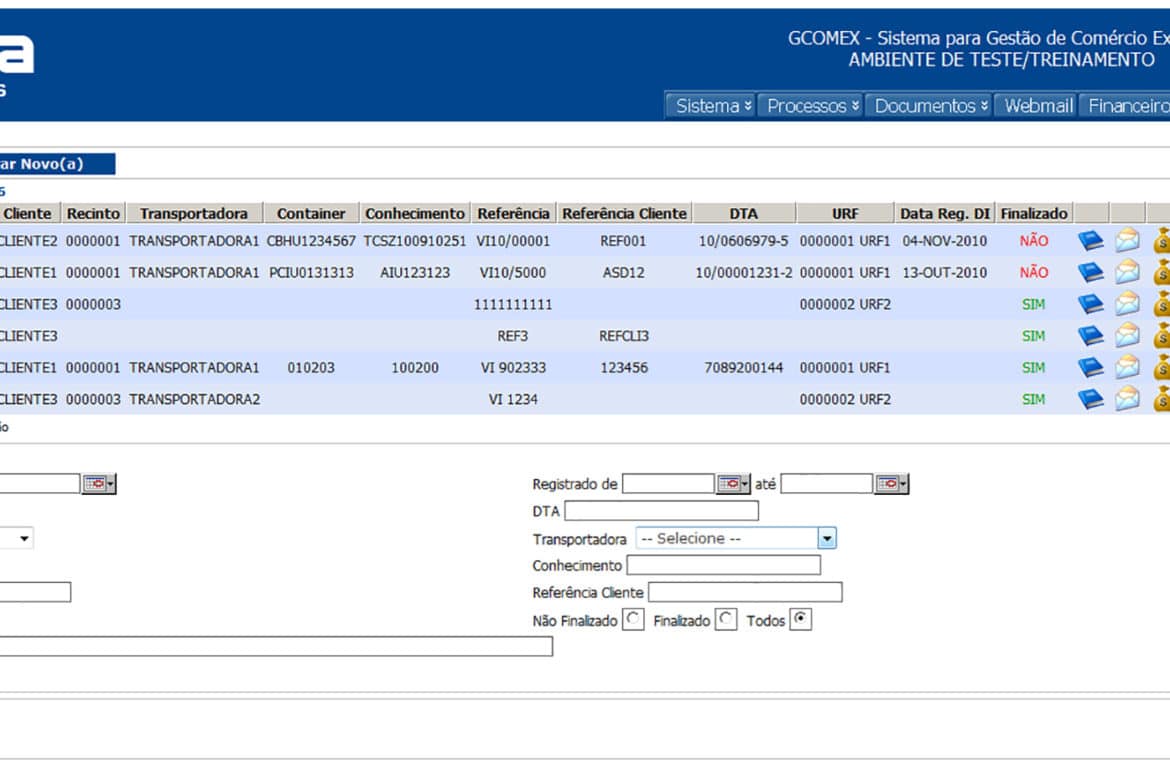The image size is (1170, 780).
Task: Click DTA value 7089200144
Action: pyautogui.click(x=744, y=368)
